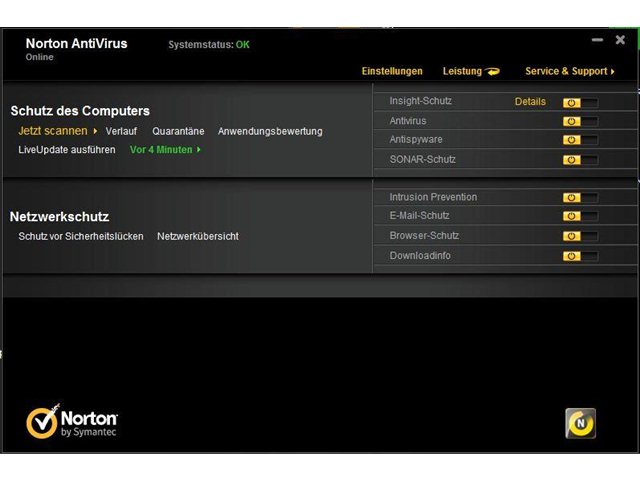Toggle the Insight-Schutz switch
Screen dimensions: 640x480
point(579,102)
